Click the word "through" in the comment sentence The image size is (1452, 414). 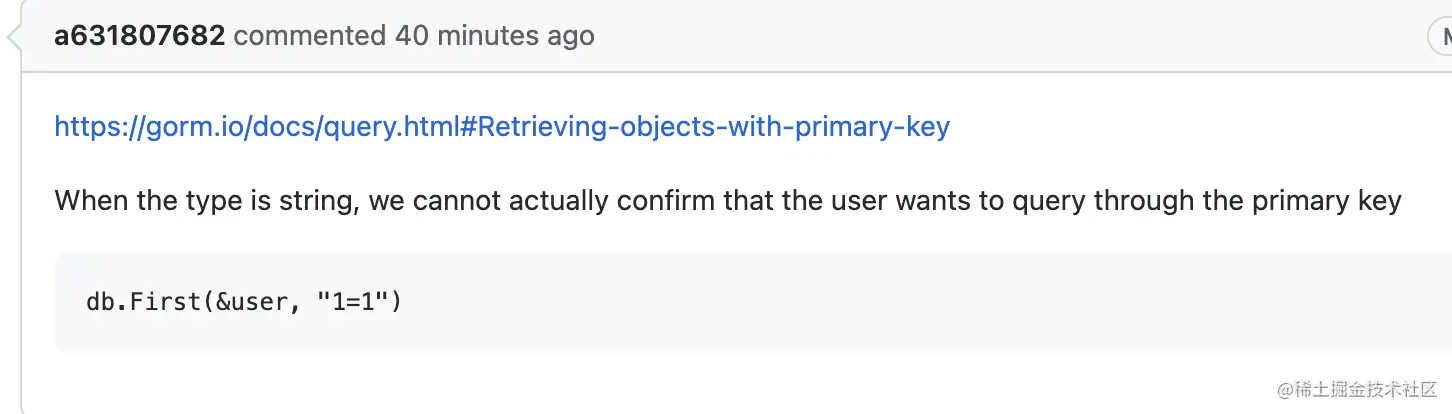1143,201
